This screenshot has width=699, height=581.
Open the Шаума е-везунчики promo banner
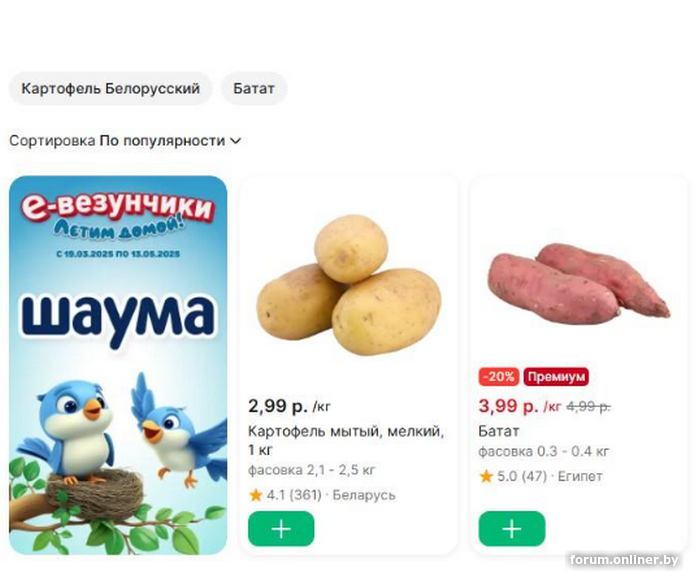(118, 365)
